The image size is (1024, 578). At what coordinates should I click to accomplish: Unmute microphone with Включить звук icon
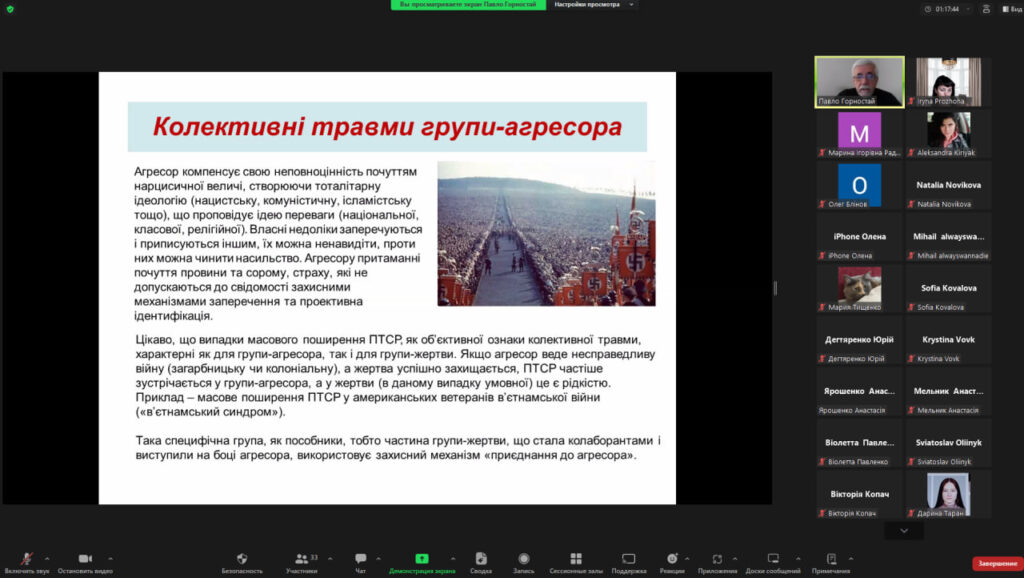[x=27, y=559]
